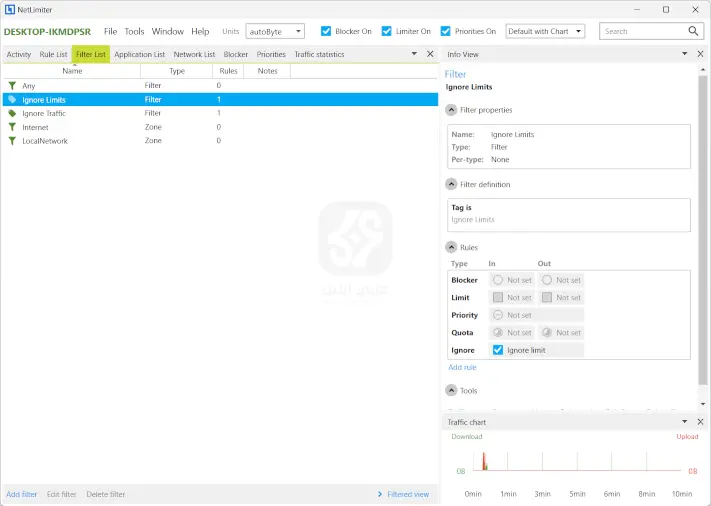Switch to the Priorities tab

click(x=271, y=54)
